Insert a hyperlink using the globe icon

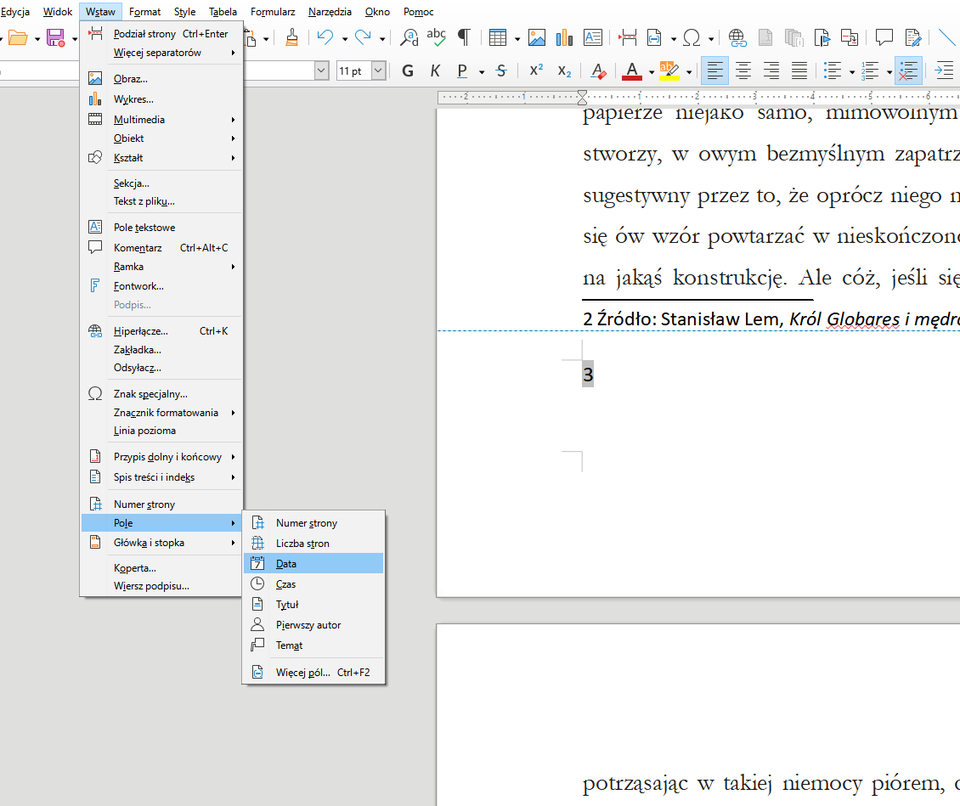pos(737,37)
